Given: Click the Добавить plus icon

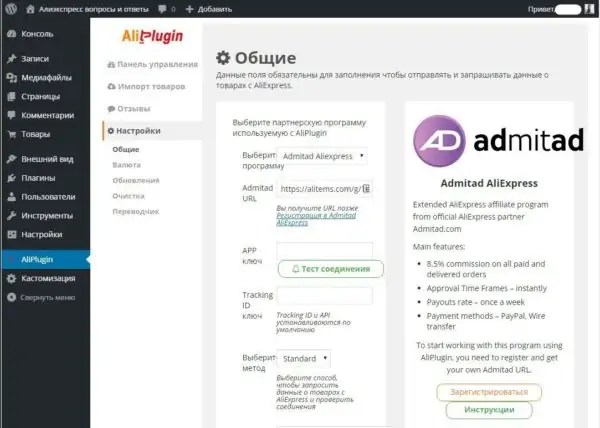Looking at the screenshot, I should [189, 9].
